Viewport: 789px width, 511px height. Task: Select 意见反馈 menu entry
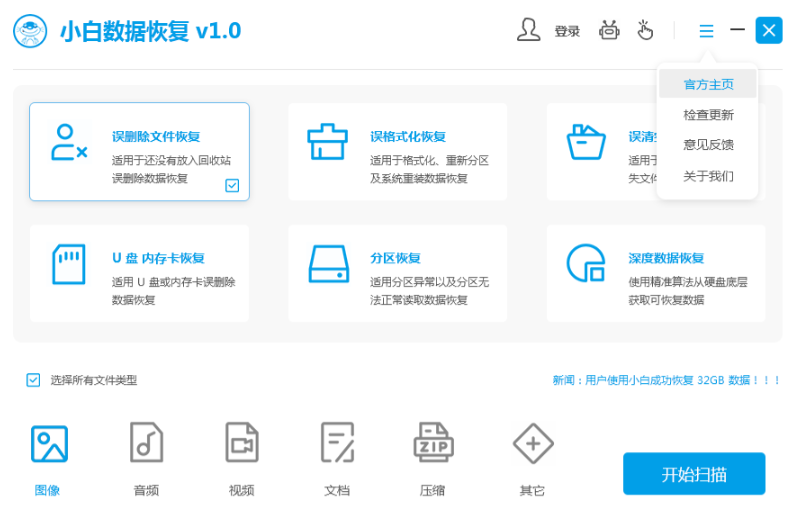tap(708, 145)
